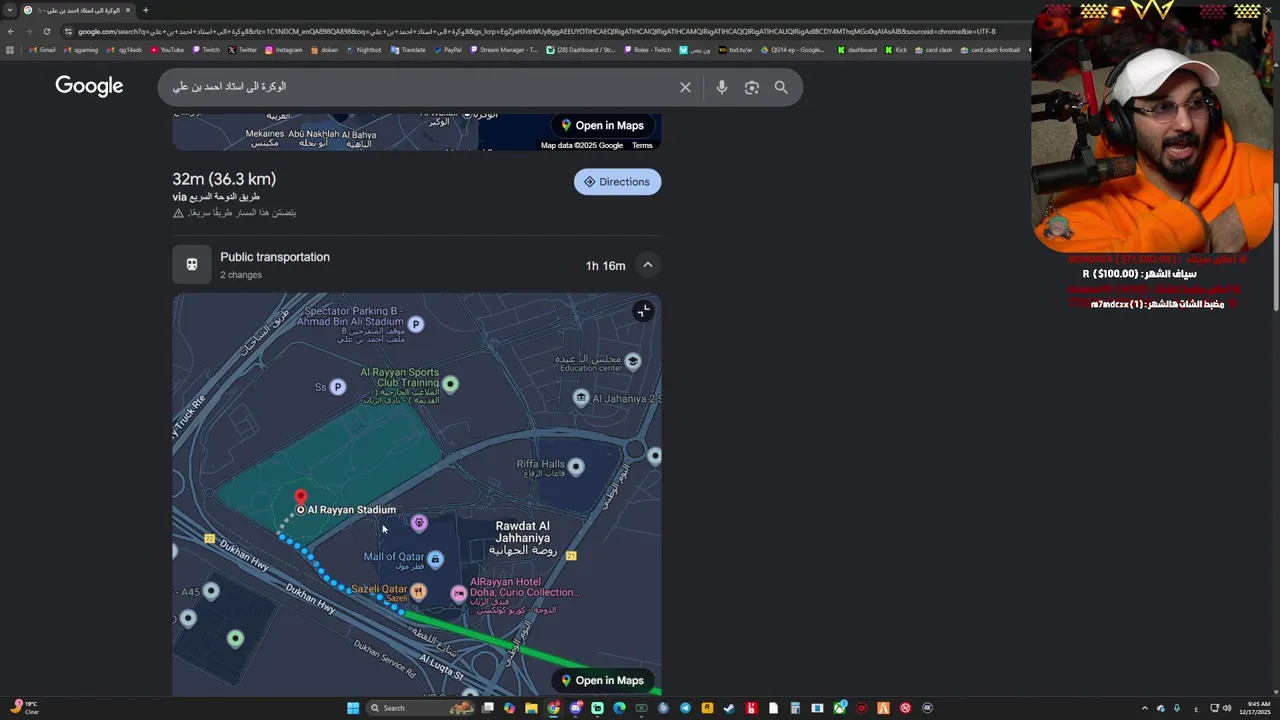Image resolution: width=1280 pixels, height=720 pixels.
Task: Open a new Chrome tab
Action: click(x=146, y=10)
